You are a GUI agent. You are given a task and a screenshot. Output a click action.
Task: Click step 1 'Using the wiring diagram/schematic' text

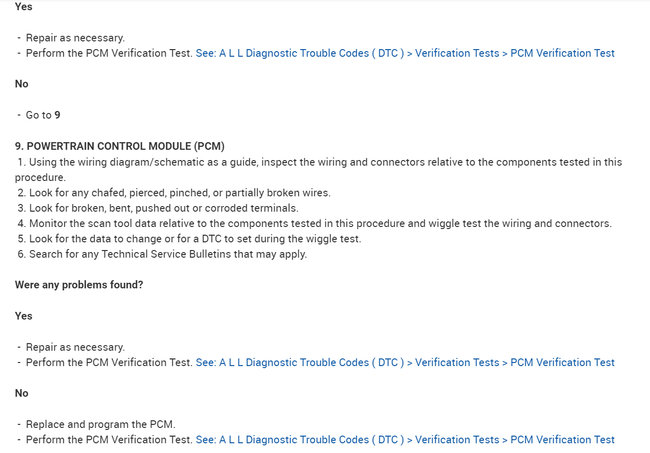coord(320,162)
